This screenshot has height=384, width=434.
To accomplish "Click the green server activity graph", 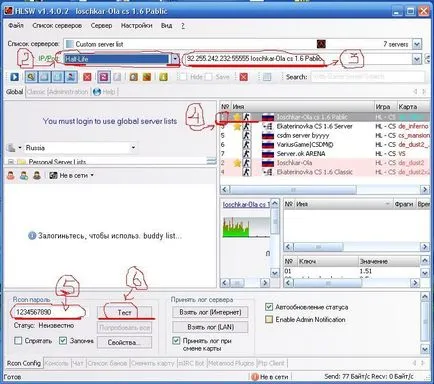I will pyautogui.click(x=246, y=227).
